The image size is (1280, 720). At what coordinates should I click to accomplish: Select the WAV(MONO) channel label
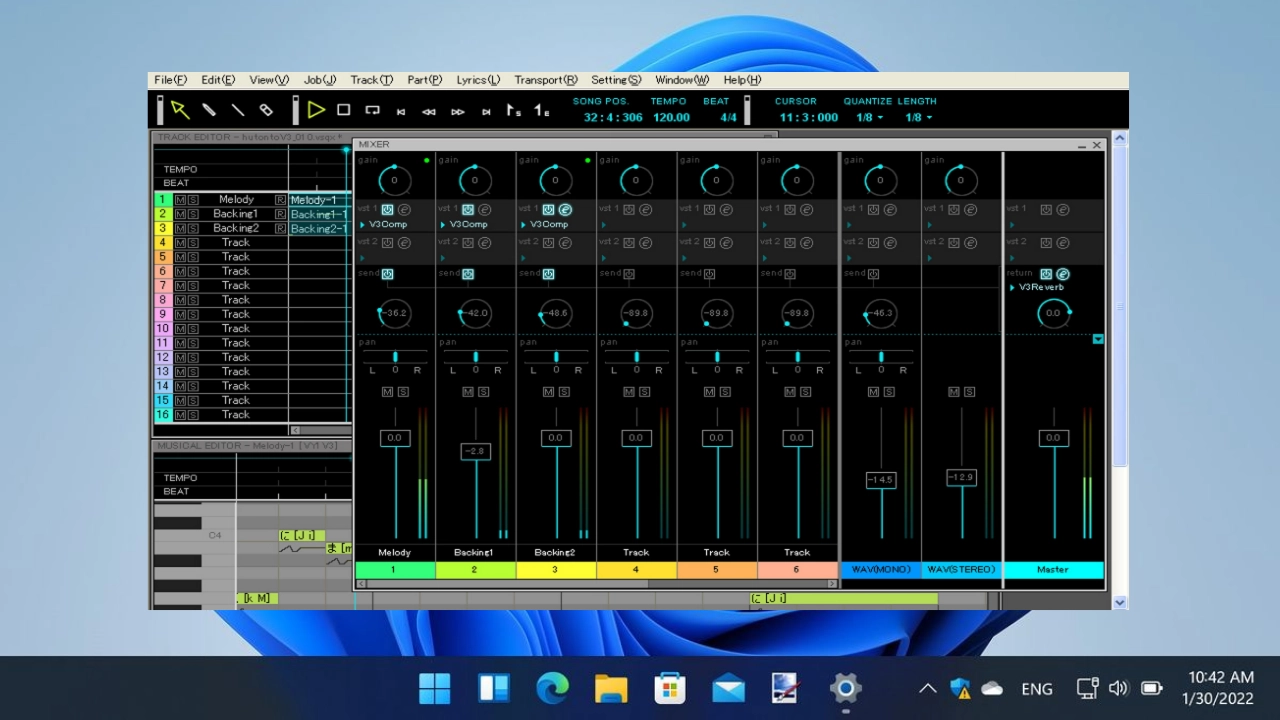point(881,570)
